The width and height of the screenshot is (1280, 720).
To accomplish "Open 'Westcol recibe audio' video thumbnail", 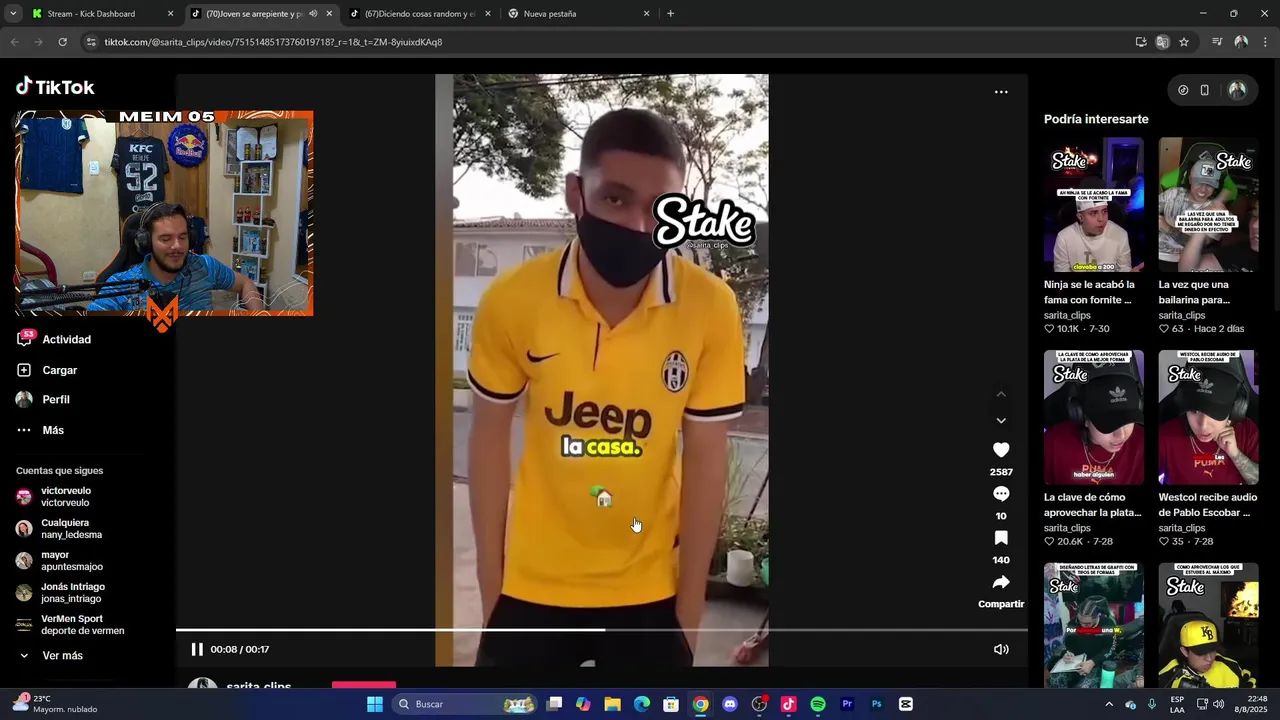I will 1208,417.
